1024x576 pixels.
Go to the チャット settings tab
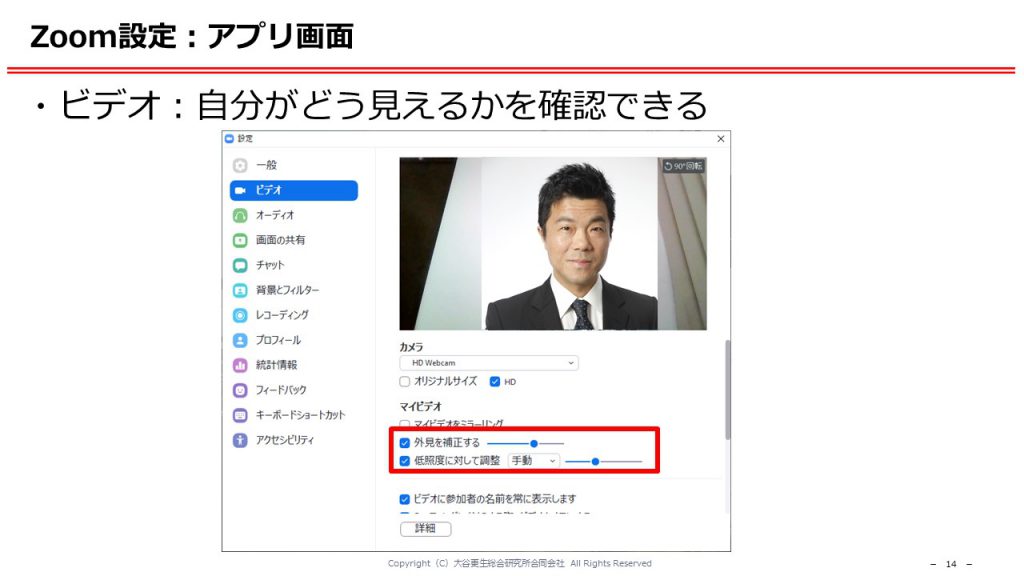294,265
